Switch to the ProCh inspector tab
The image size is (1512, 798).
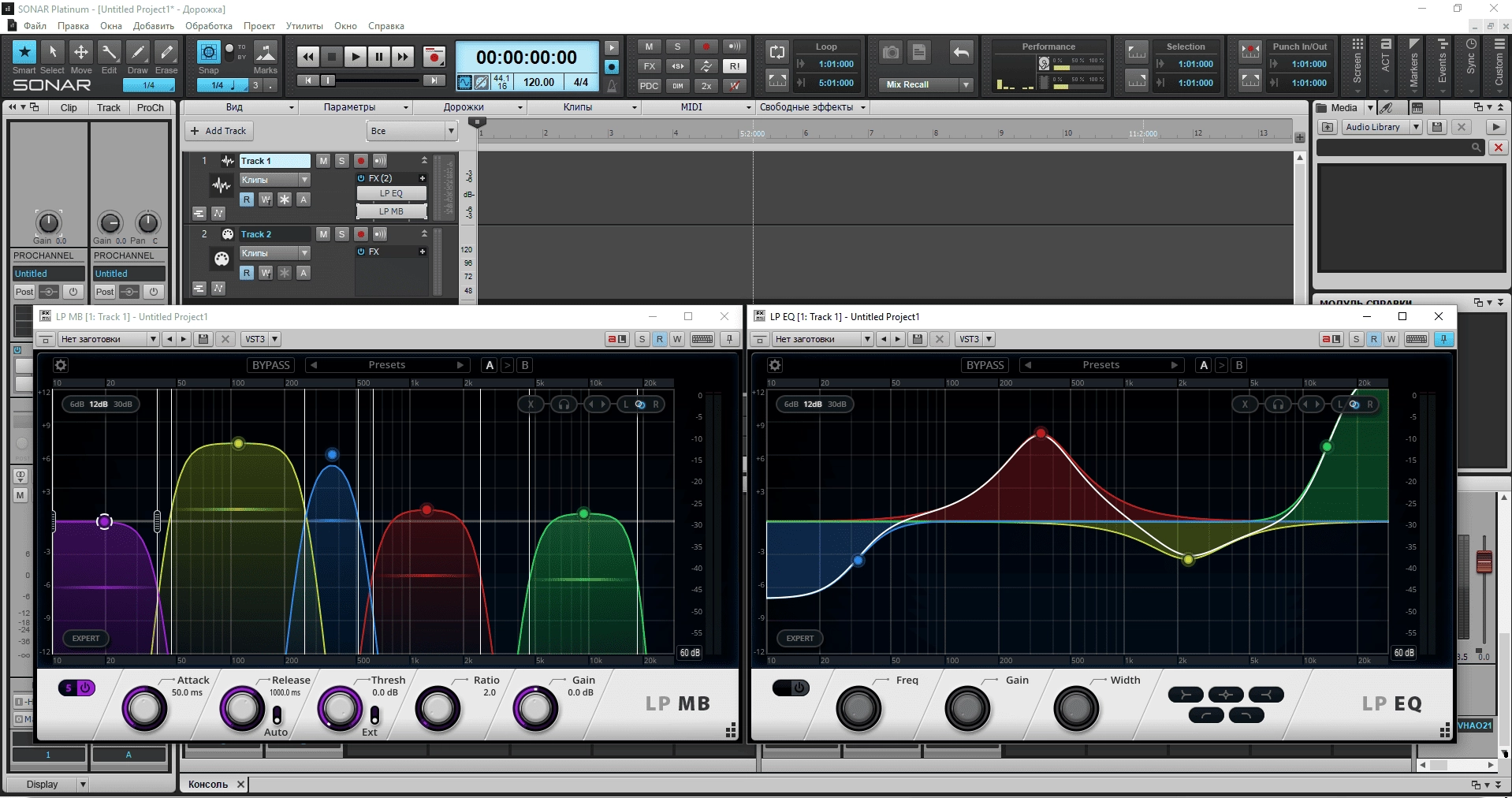tap(150, 108)
